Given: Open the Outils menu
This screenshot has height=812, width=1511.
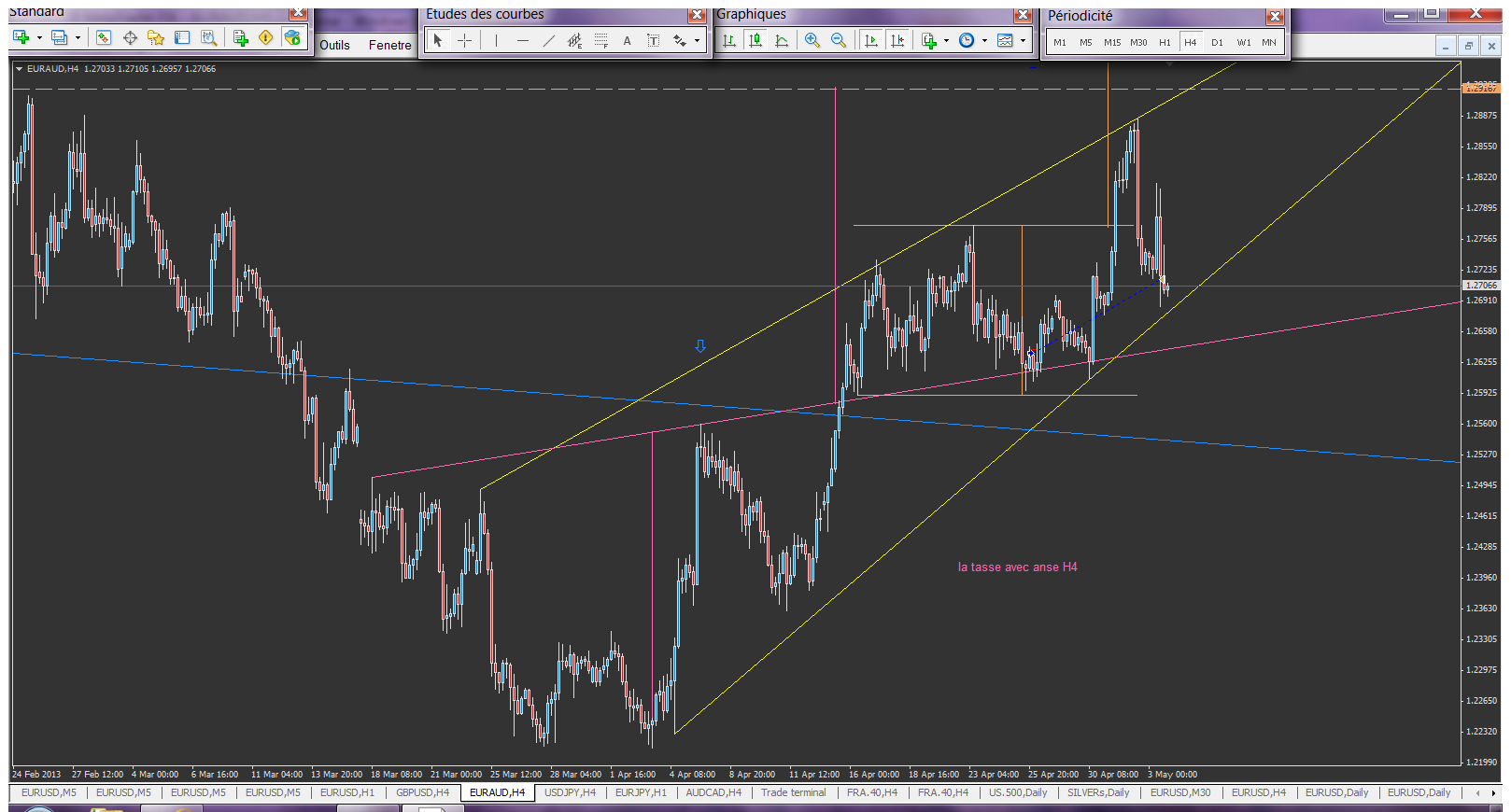Looking at the screenshot, I should [334, 45].
